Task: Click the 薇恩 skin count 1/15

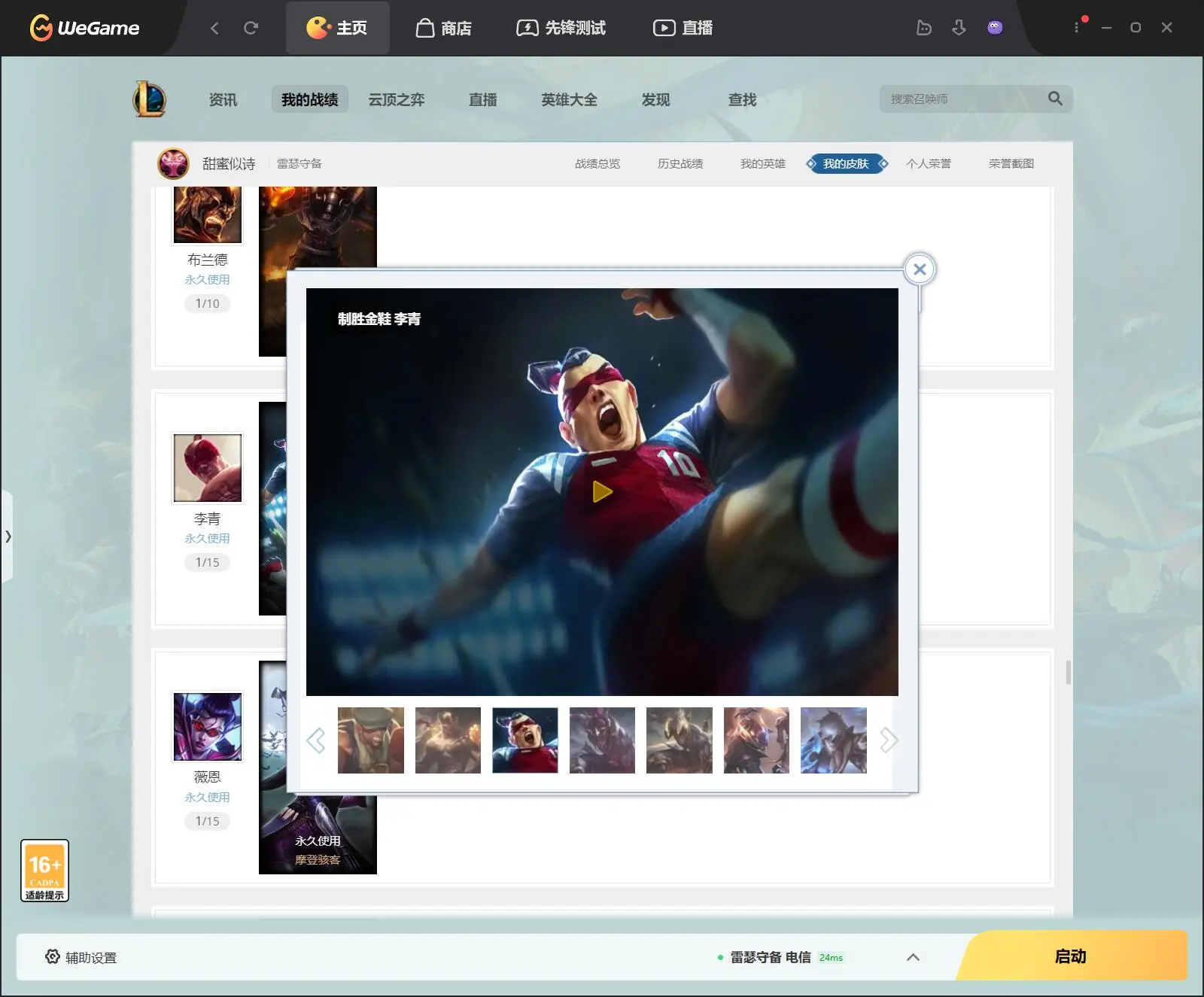Action: (x=208, y=821)
